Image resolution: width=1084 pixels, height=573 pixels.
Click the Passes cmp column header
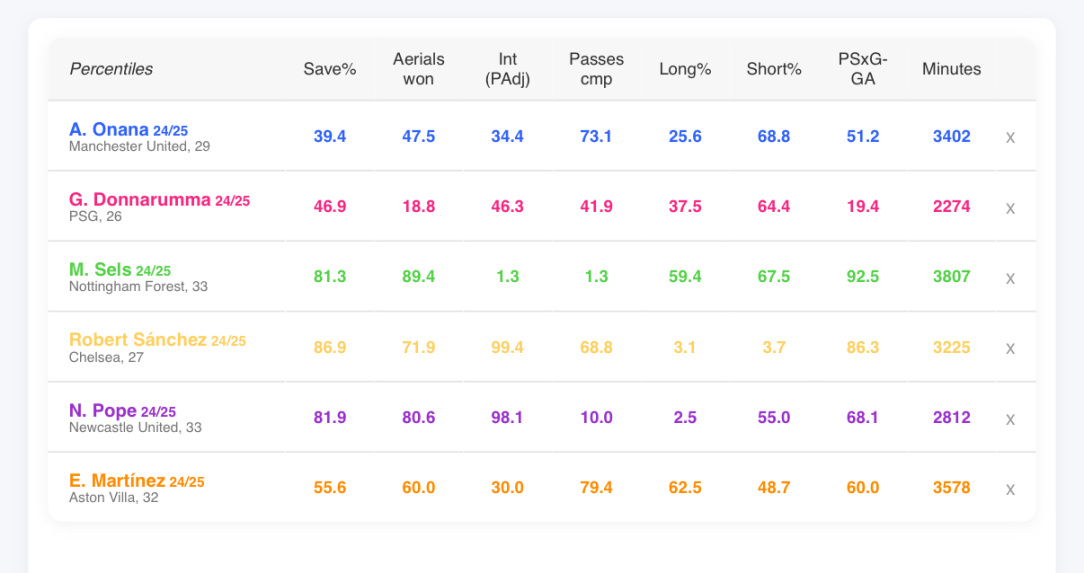click(596, 69)
